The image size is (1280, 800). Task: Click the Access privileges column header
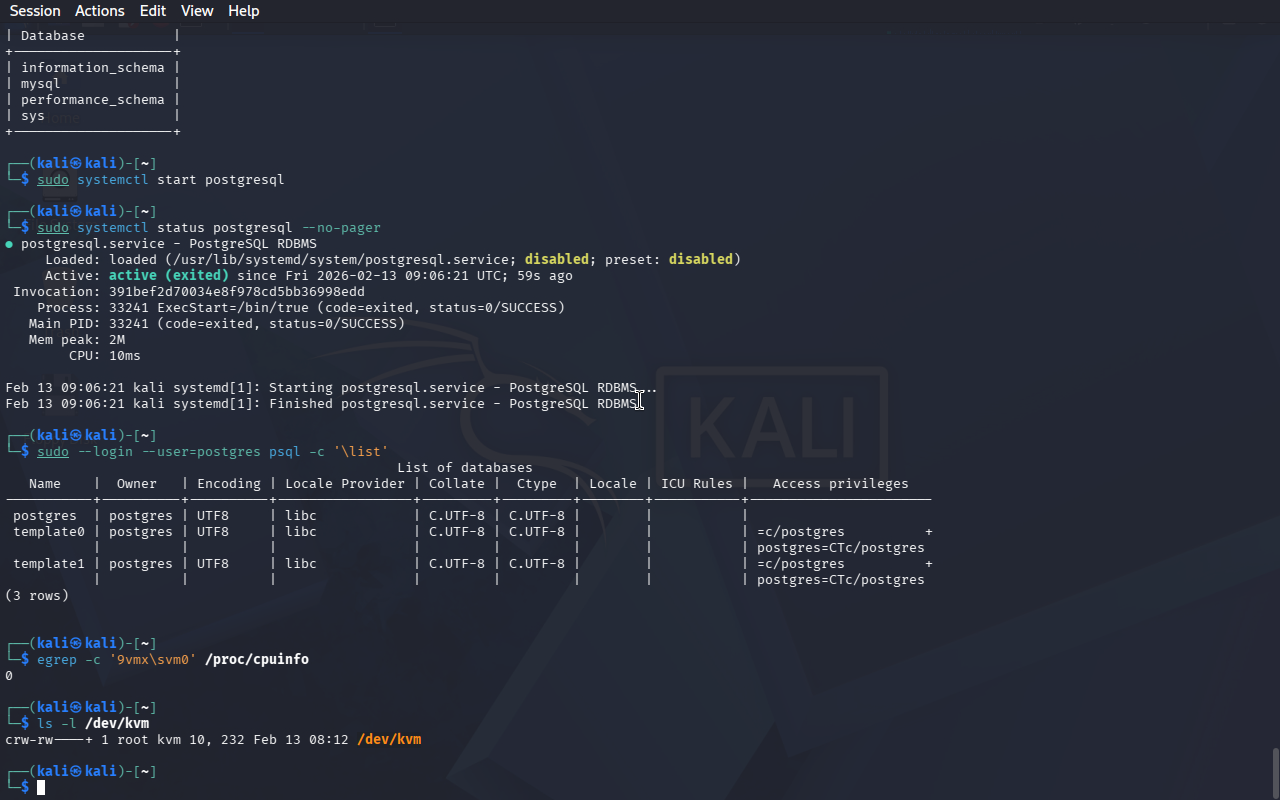tap(840, 484)
